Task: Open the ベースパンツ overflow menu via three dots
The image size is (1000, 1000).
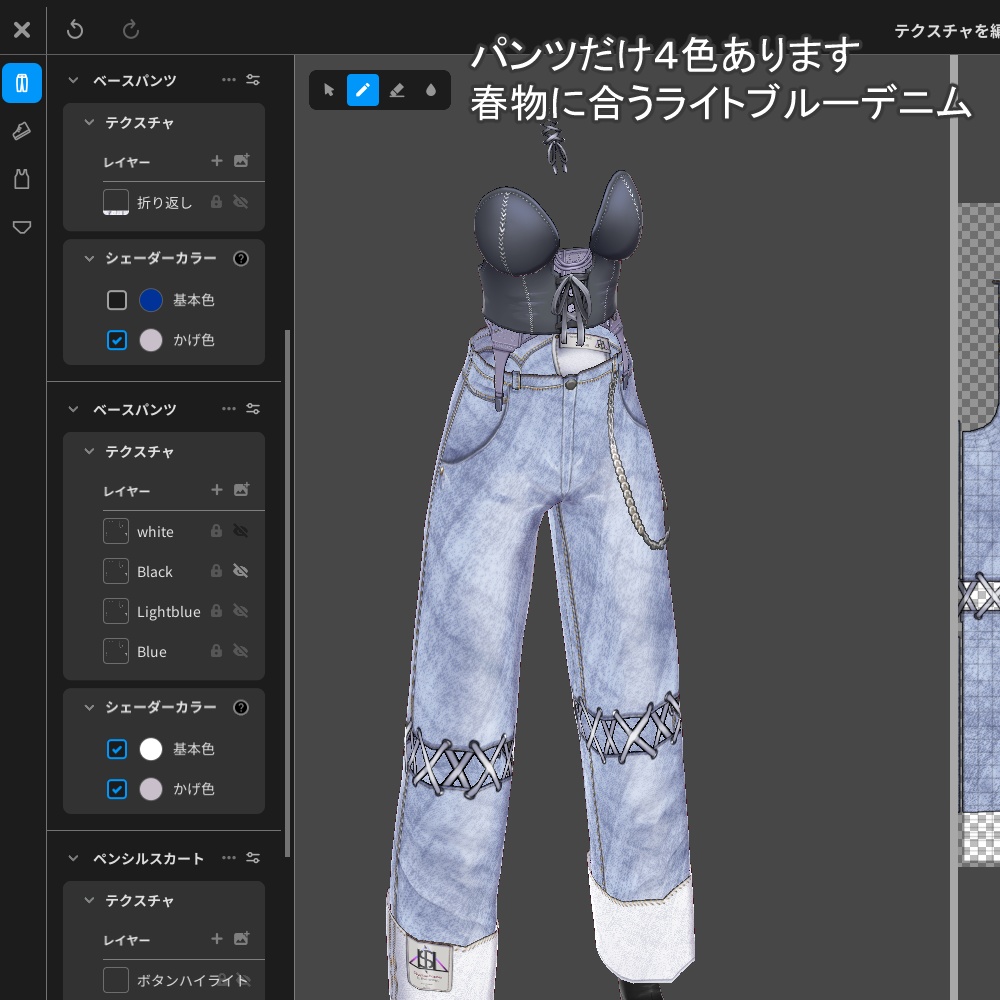Action: click(x=228, y=408)
